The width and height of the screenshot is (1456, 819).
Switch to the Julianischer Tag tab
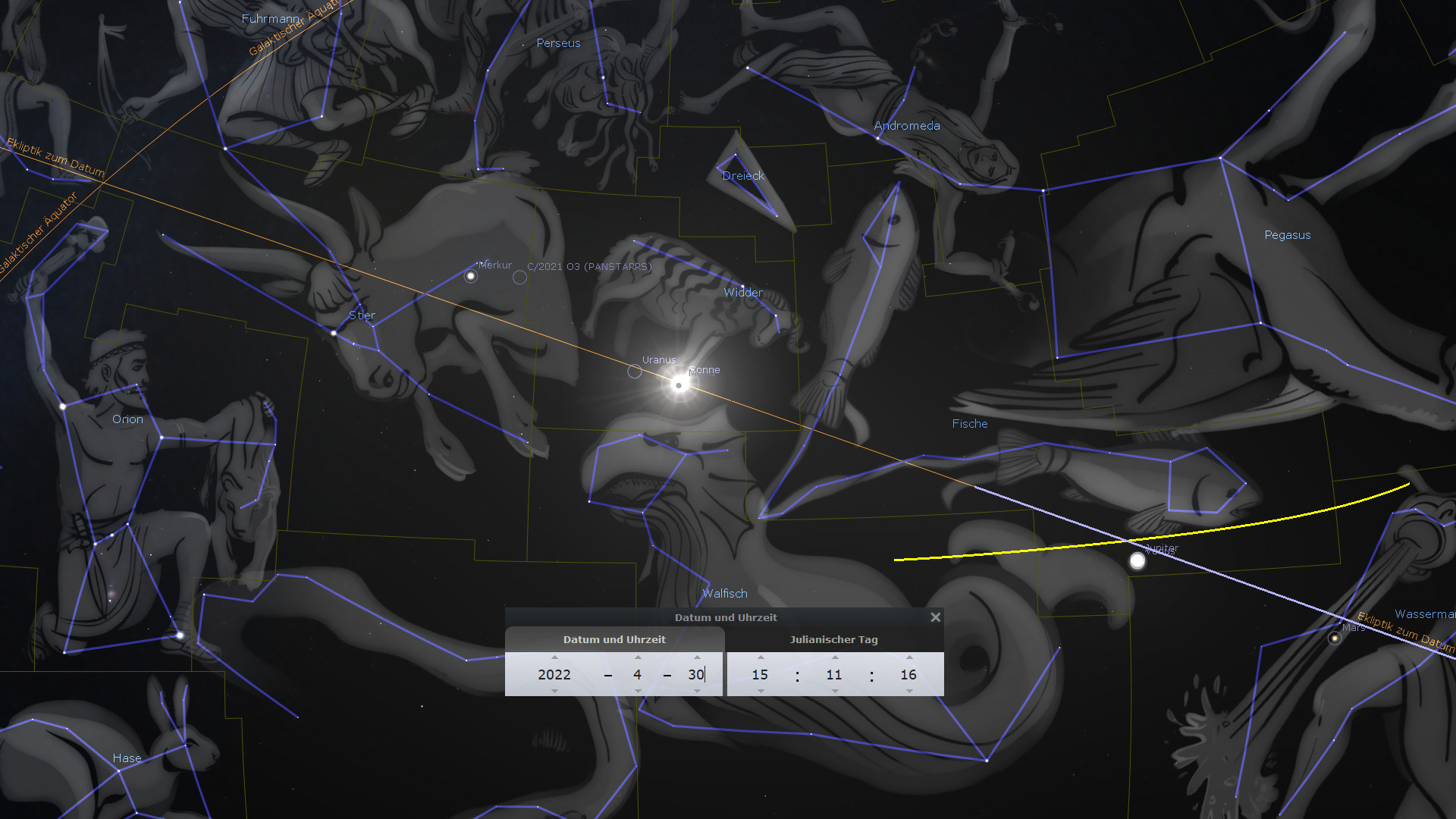click(x=833, y=639)
